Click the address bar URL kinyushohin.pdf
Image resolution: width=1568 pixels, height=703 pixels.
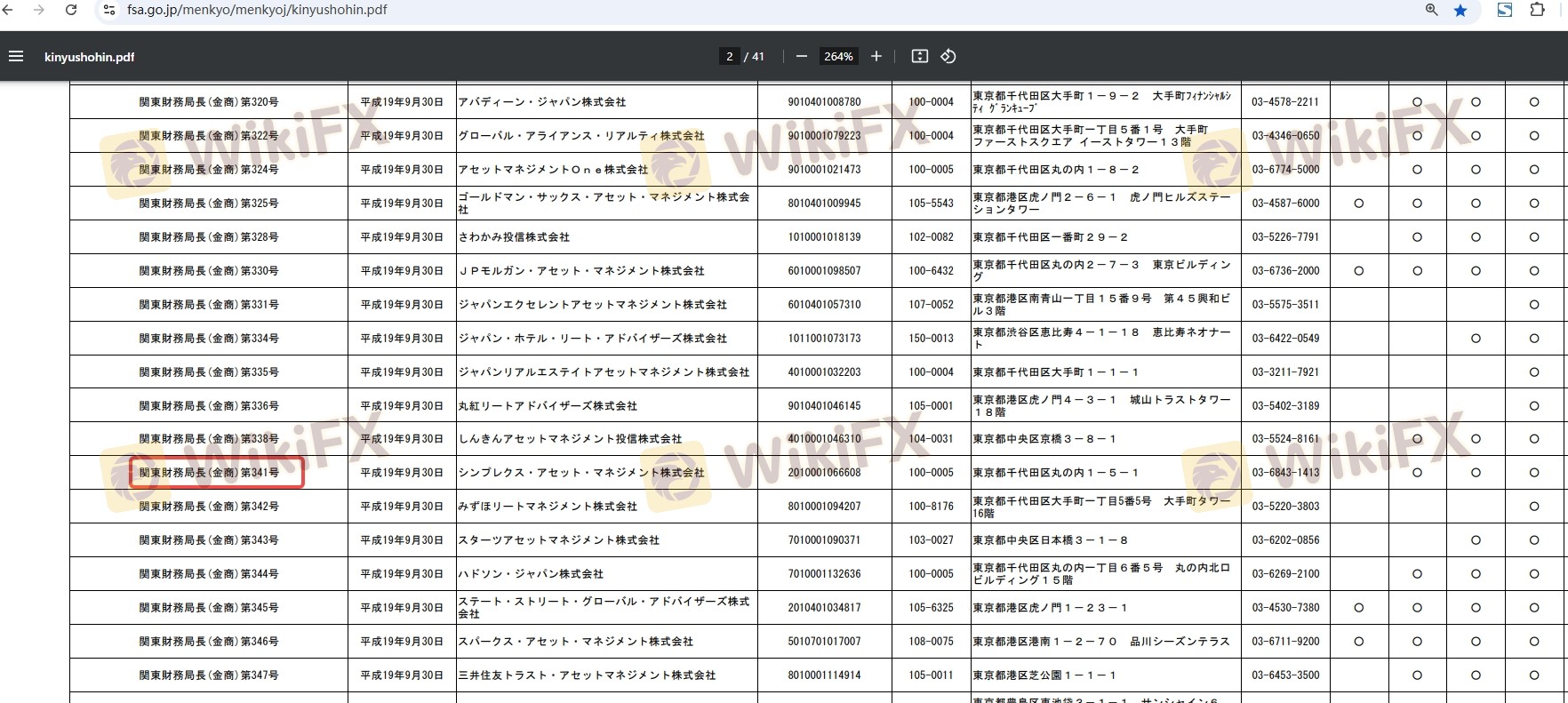[257, 10]
